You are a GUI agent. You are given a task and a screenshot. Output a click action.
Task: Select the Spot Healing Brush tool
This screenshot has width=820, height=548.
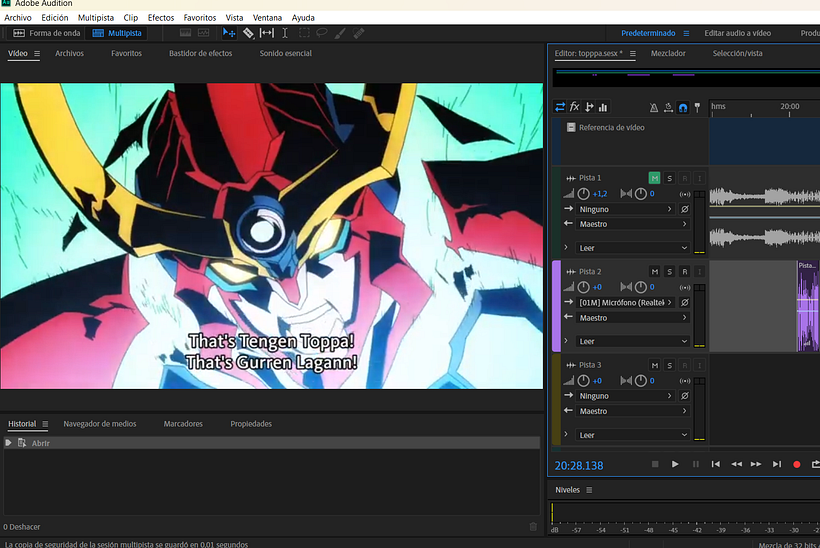[359, 33]
